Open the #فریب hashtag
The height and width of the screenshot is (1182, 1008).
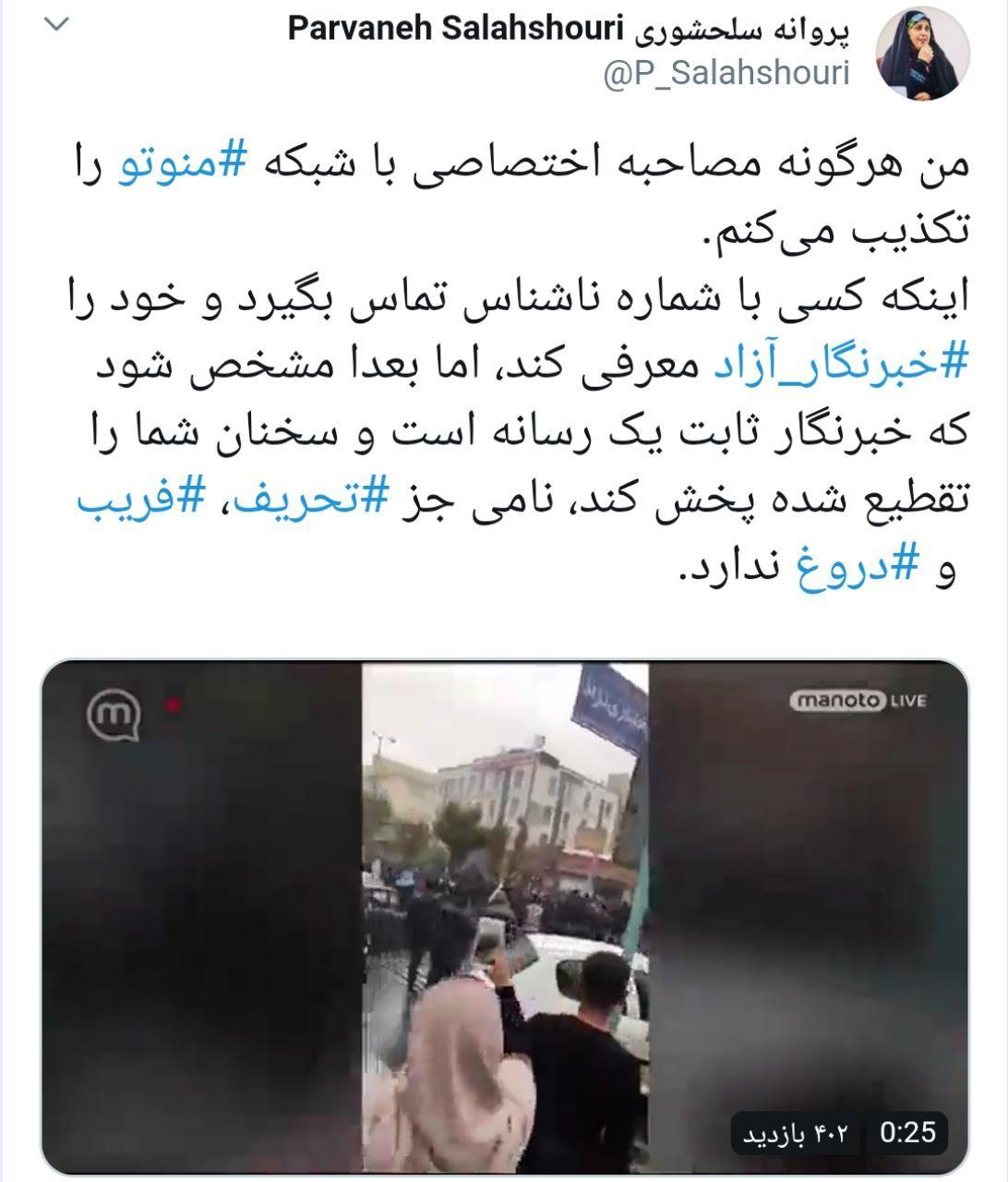pos(139,502)
